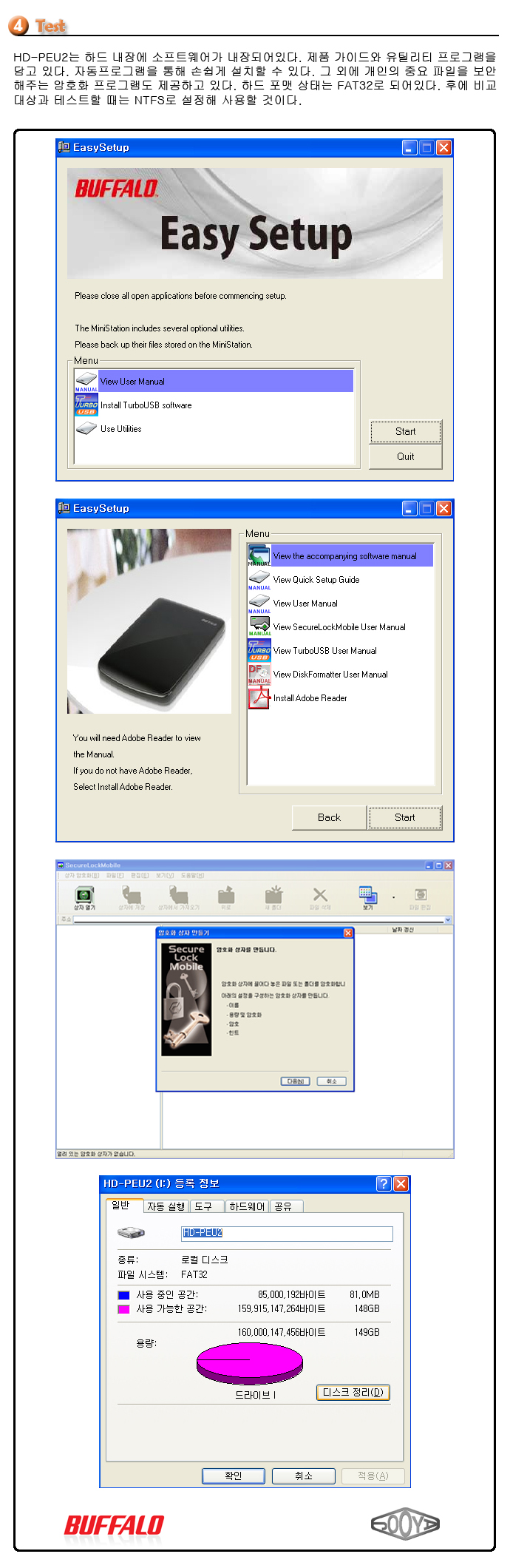Screen dimensions: 510x1568
Task: Click the 적용(A) button
Action: (x=373, y=1476)
